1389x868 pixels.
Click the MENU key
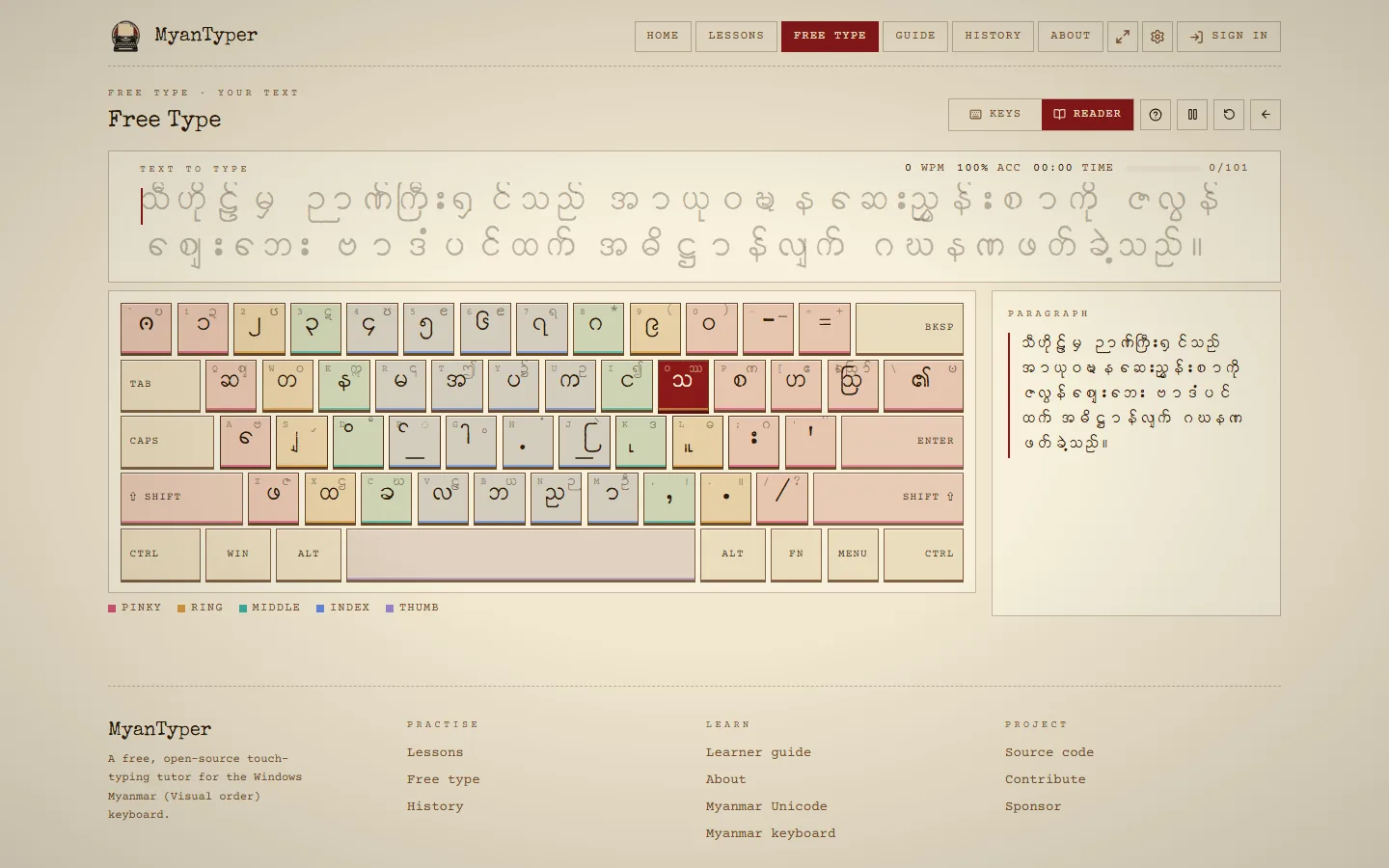(x=853, y=555)
